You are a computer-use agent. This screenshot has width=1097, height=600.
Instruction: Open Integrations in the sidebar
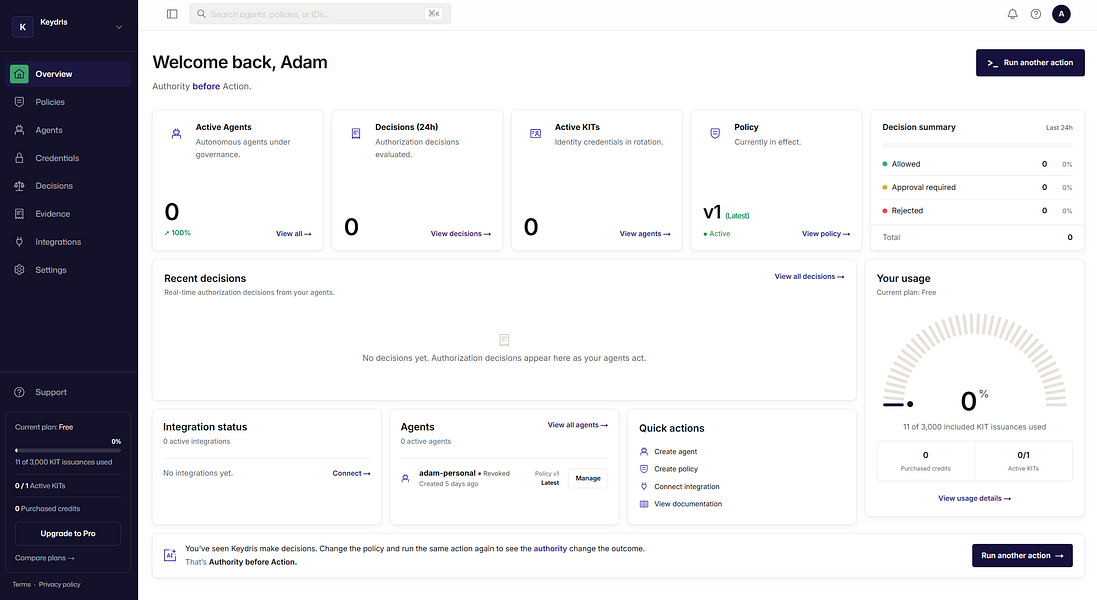coord(69,242)
